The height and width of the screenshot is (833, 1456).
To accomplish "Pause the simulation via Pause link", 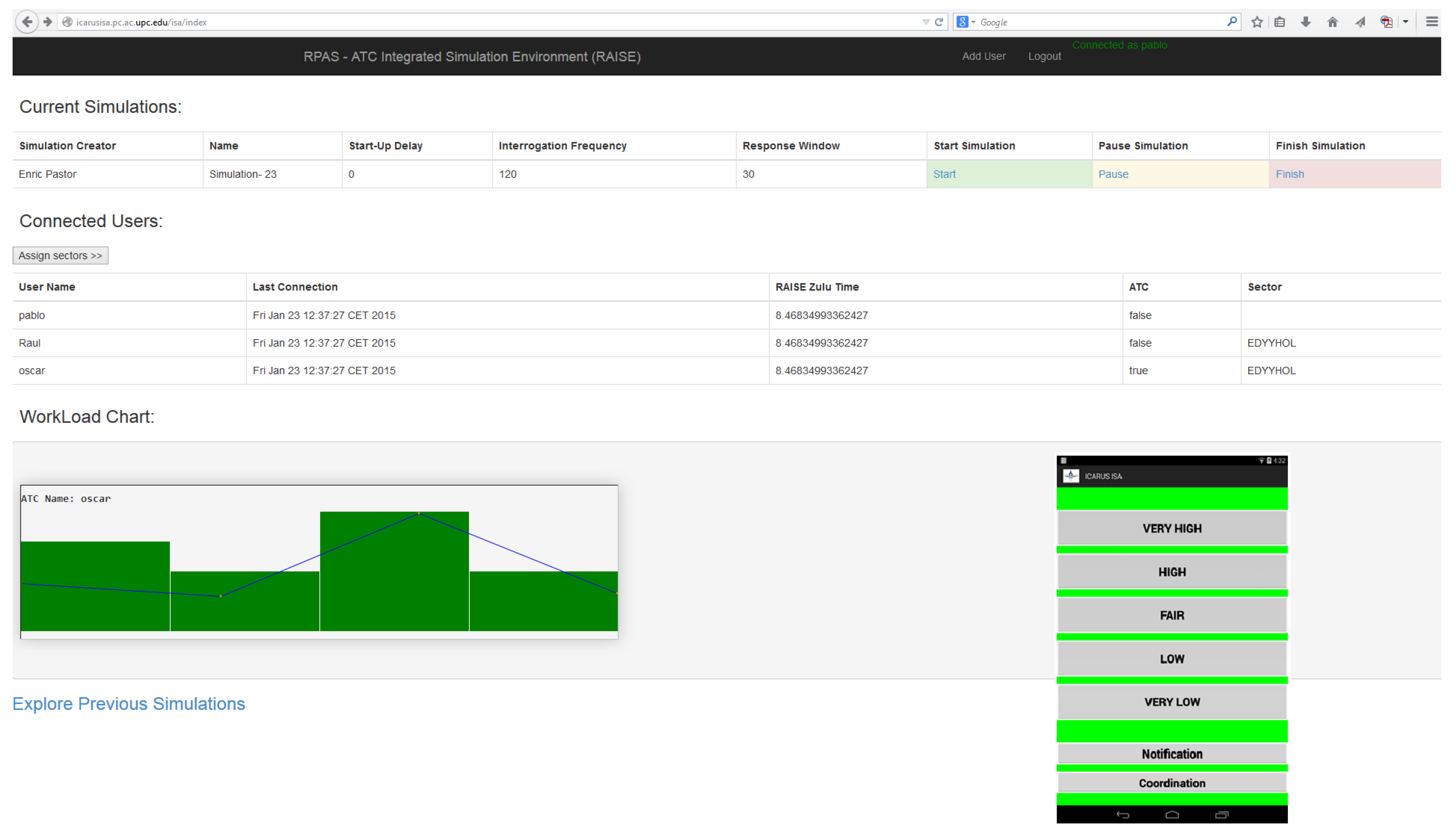I will (x=1113, y=174).
